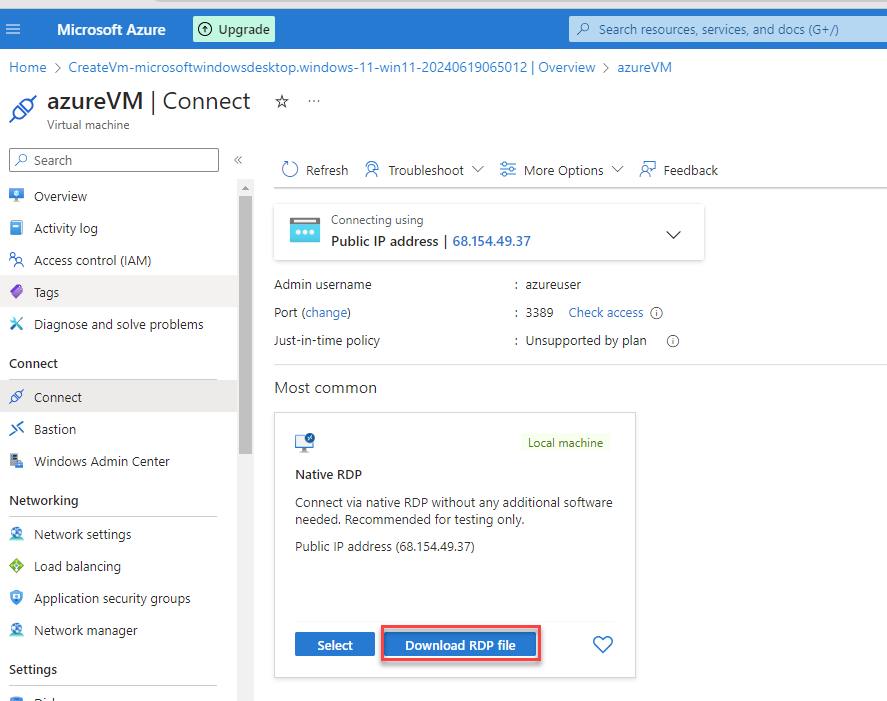Expand the Connecting using Public IP panel

(673, 235)
